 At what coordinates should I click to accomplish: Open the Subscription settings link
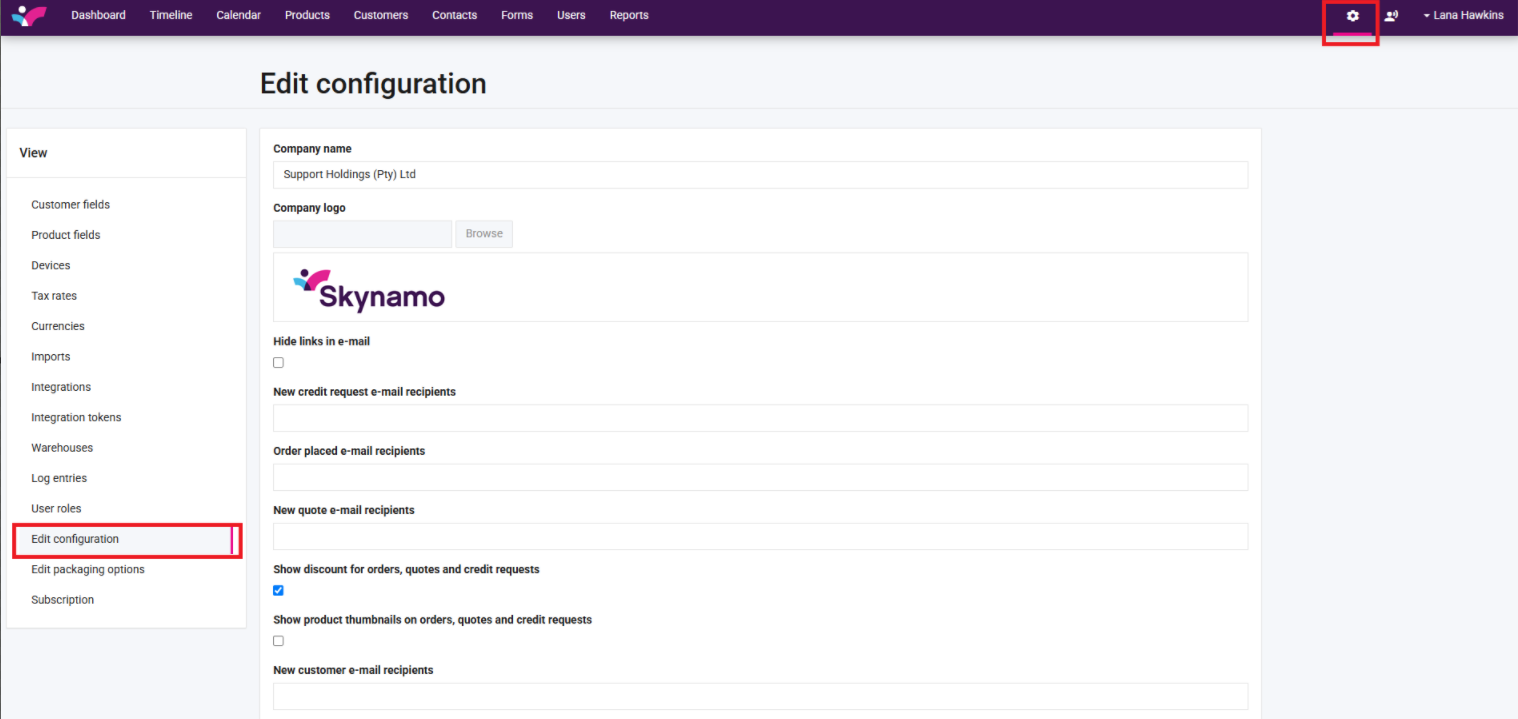coord(62,600)
